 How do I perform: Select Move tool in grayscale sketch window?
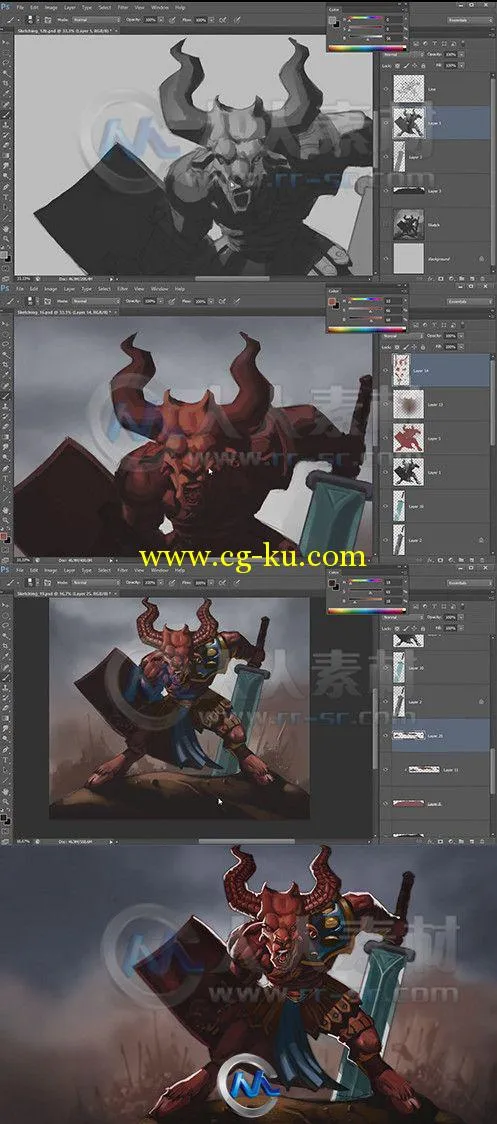[x=6, y=42]
